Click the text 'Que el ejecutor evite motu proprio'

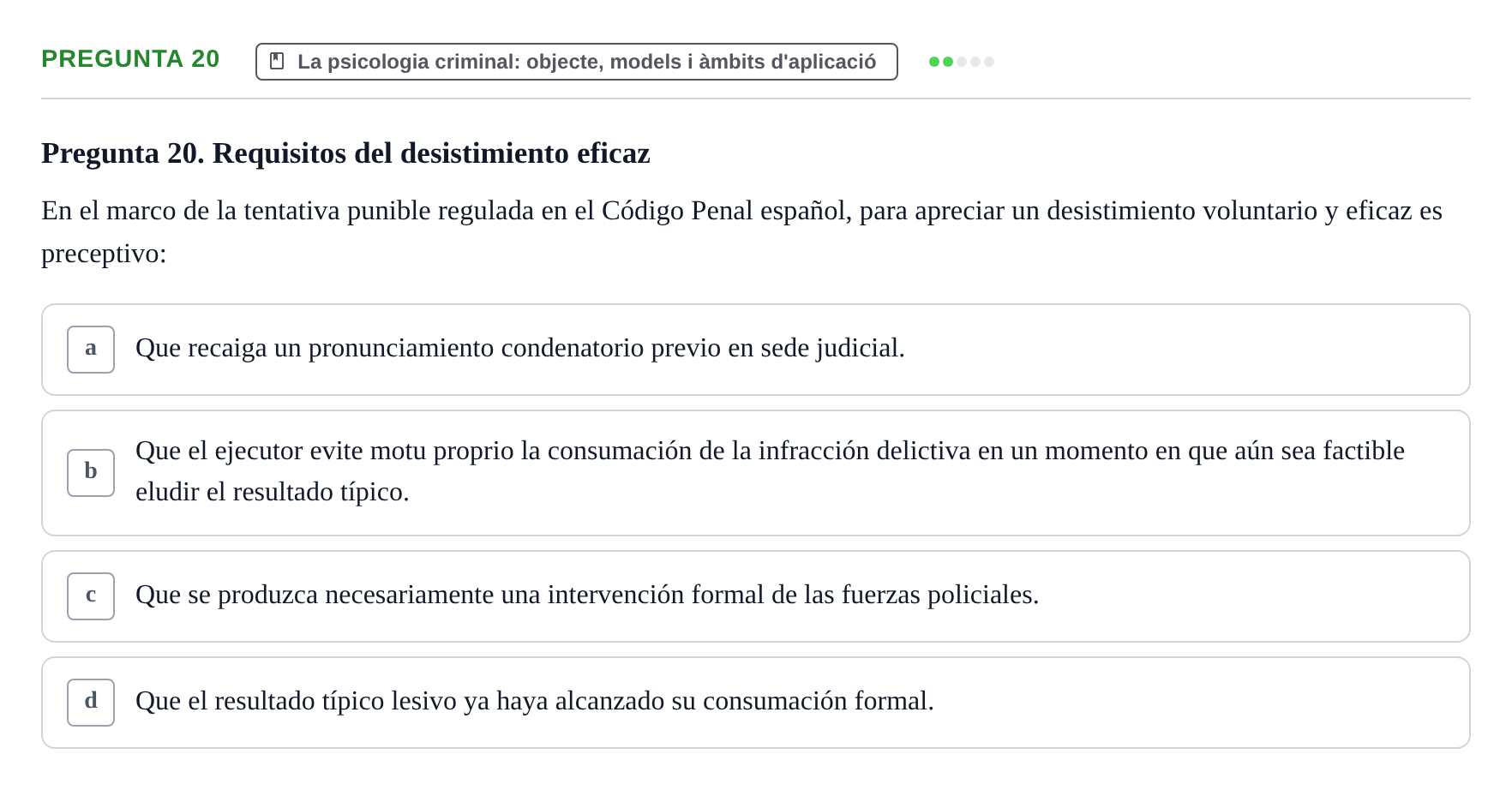point(326,451)
